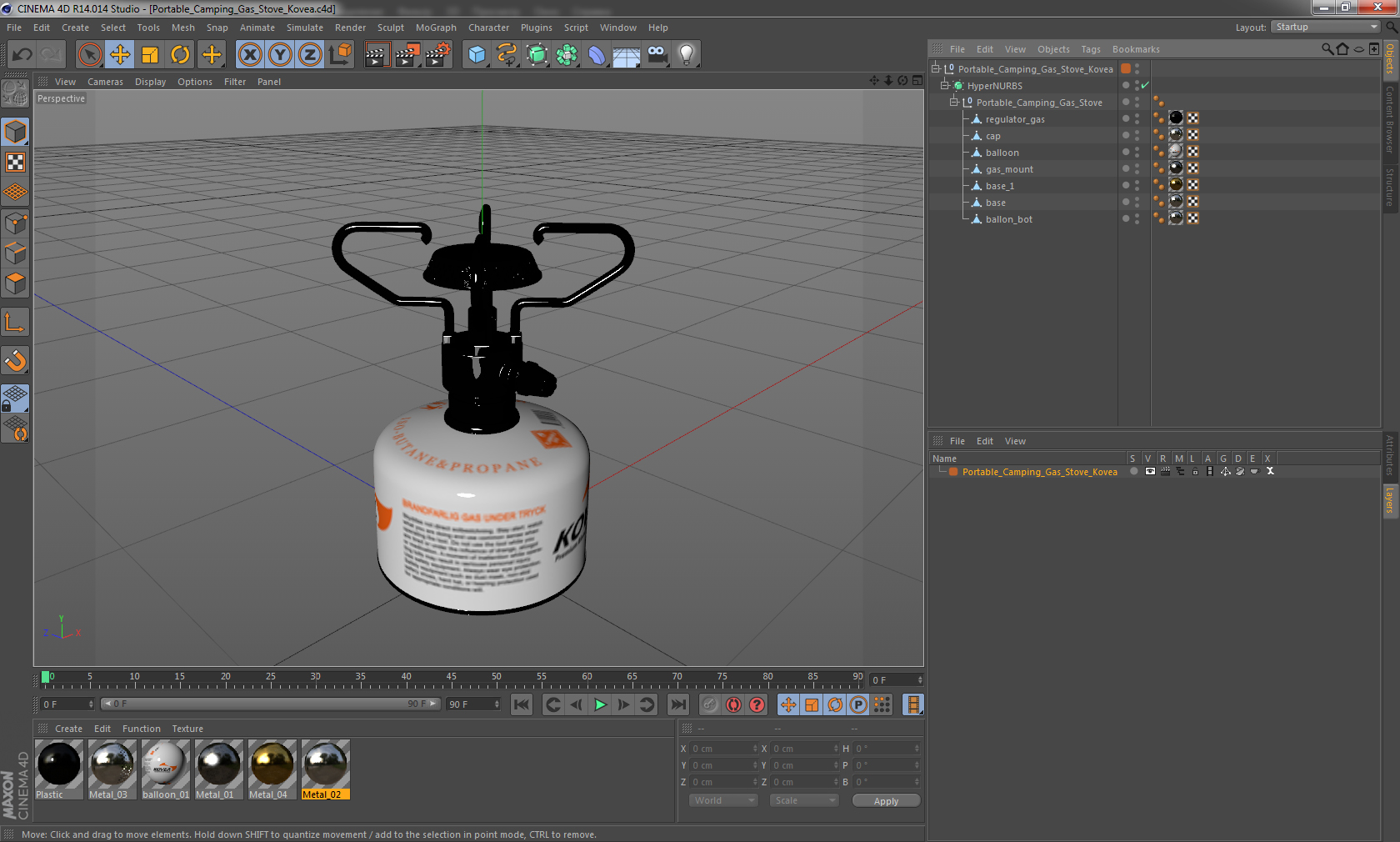Add a Camera object
The height and width of the screenshot is (842, 1400).
pos(657,55)
